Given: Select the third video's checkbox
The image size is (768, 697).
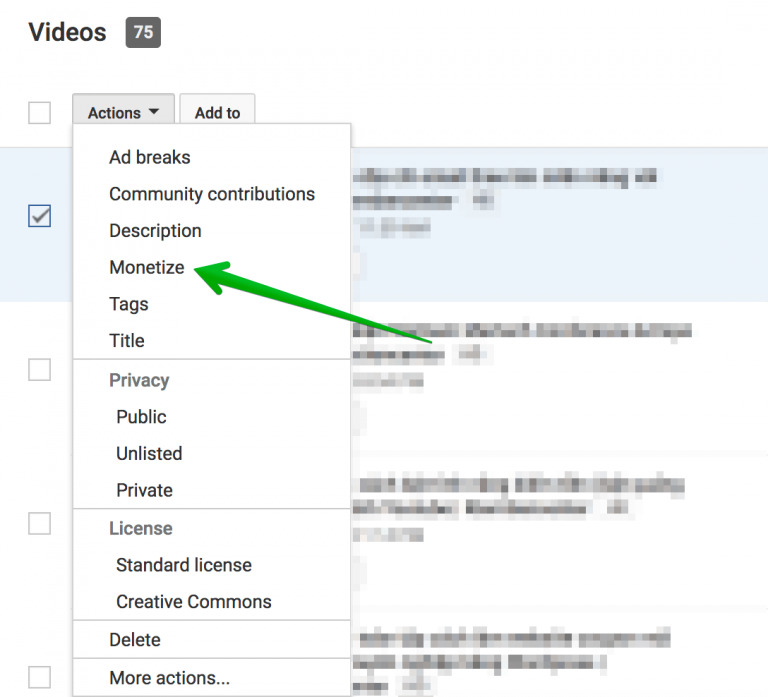Looking at the screenshot, I should coord(39,523).
